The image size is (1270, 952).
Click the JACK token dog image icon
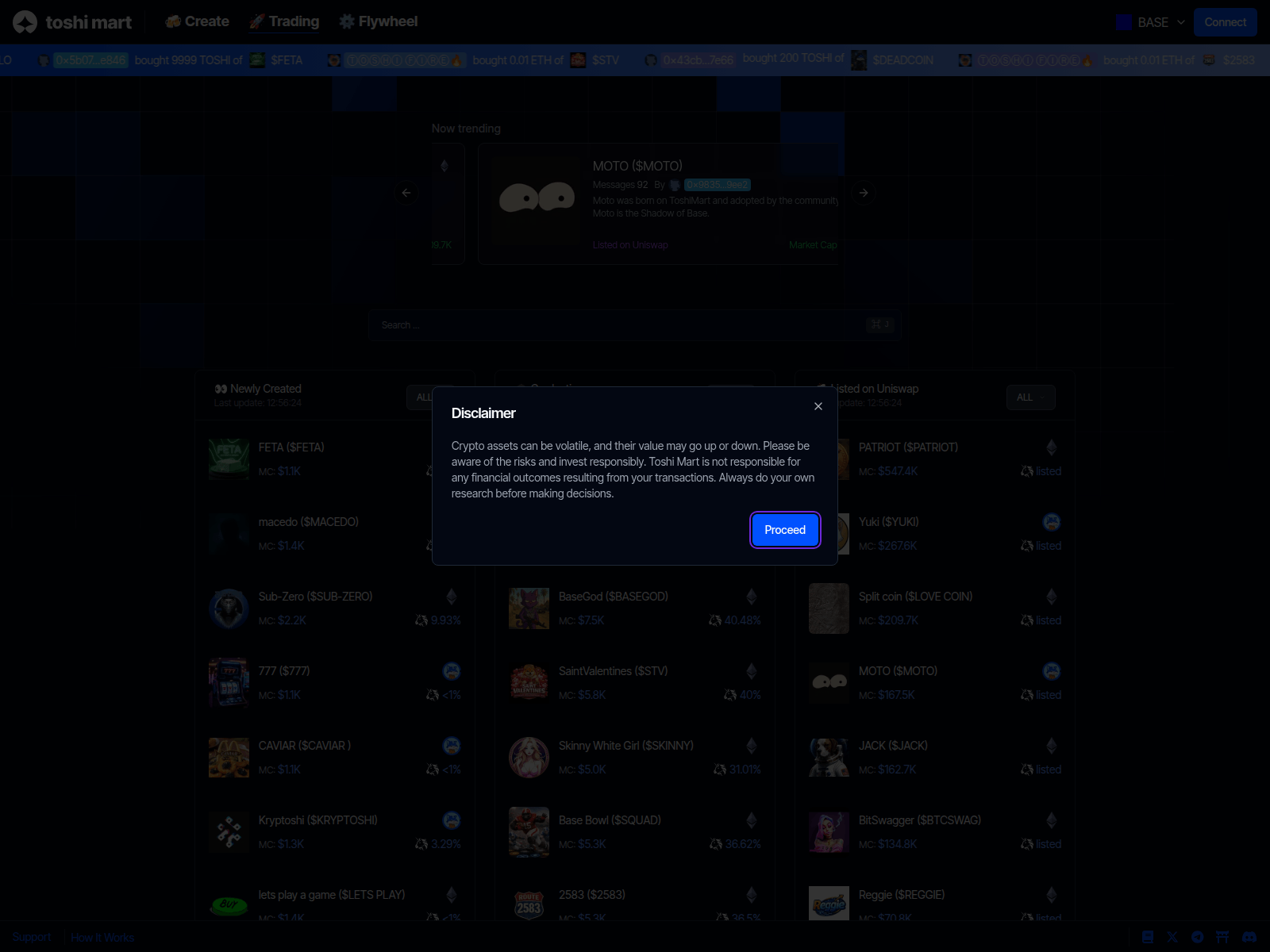coord(829,758)
